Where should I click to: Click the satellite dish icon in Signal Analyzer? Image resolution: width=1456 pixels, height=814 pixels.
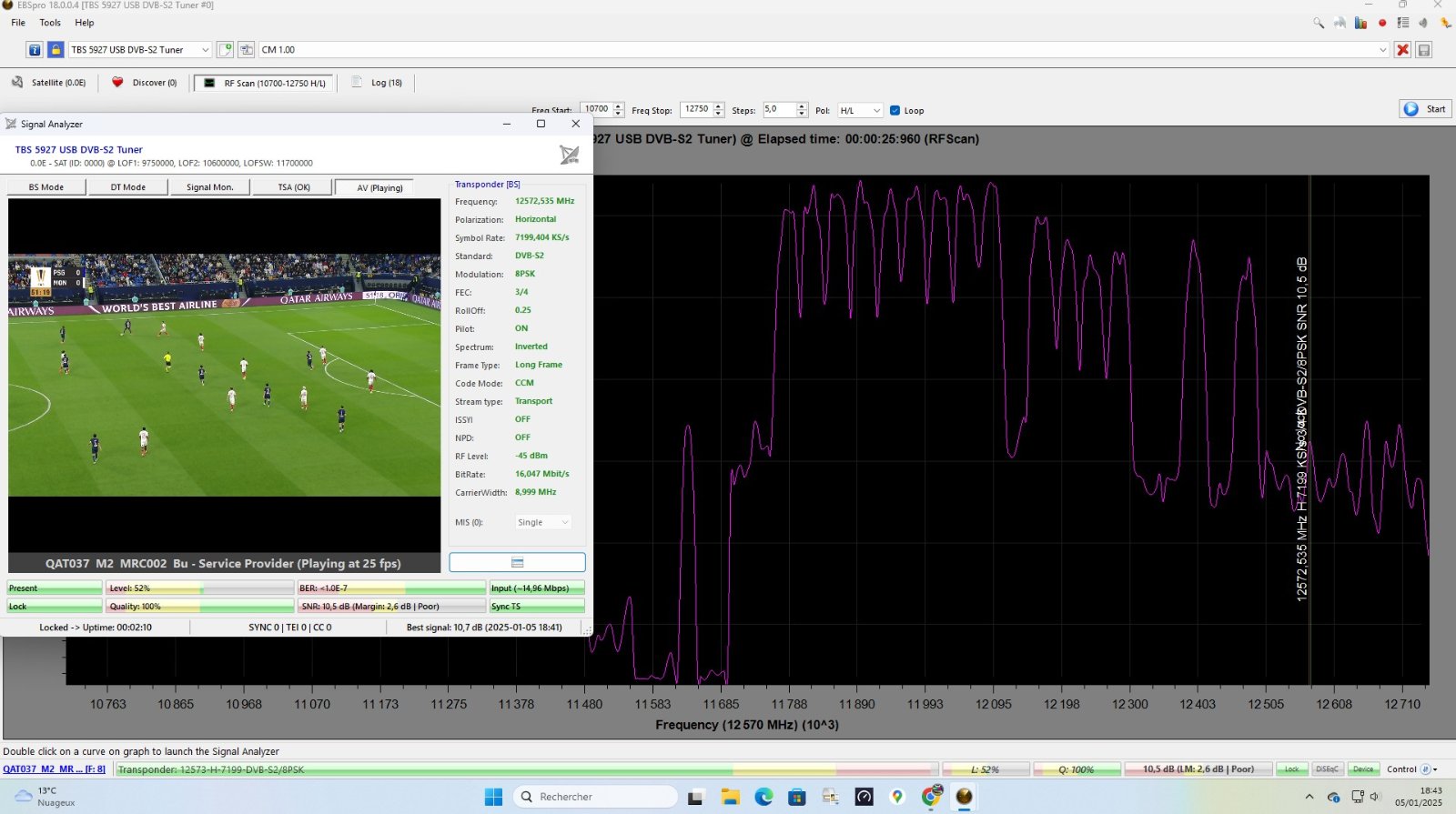569,156
